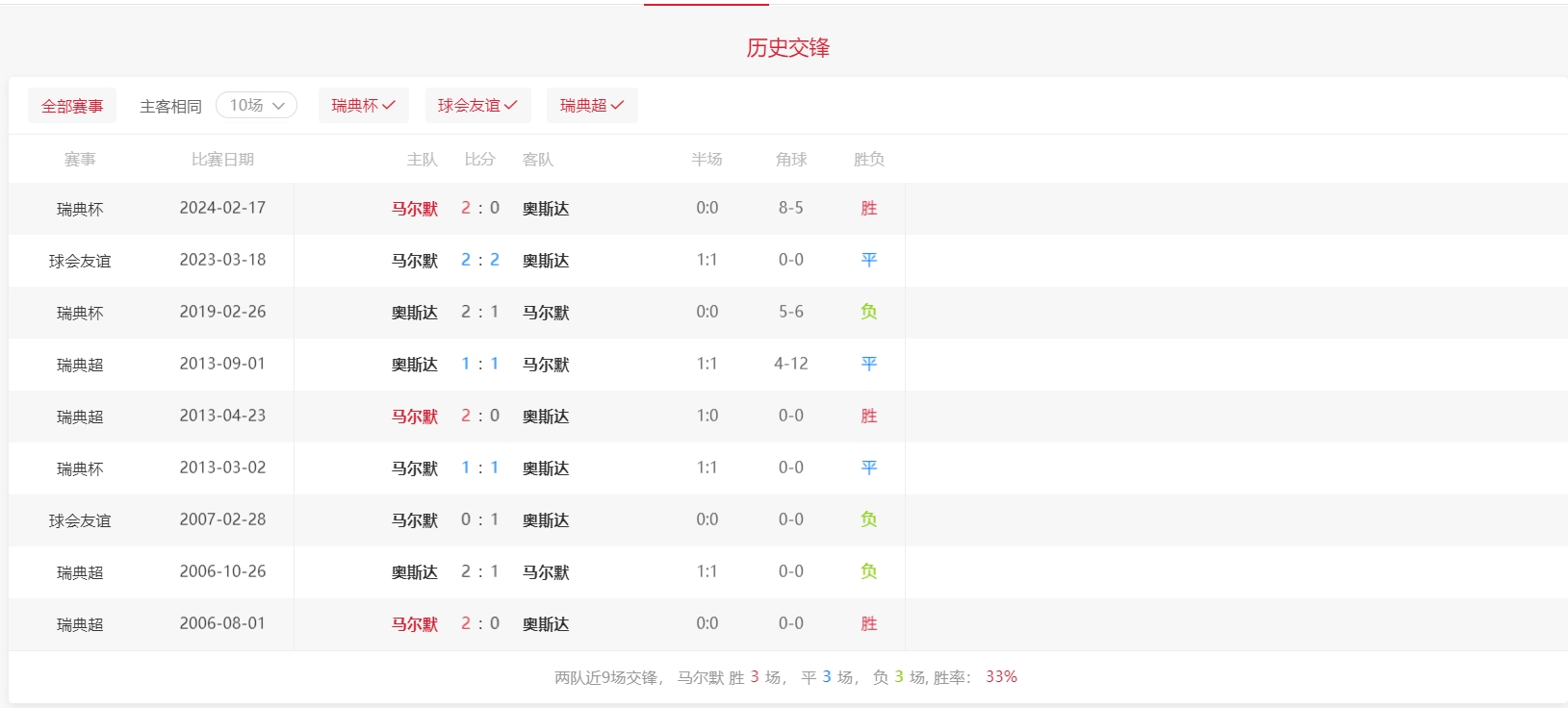This screenshot has width=1568, height=708.
Task: Switch to the 历史交锋 tab heading
Action: point(787,48)
